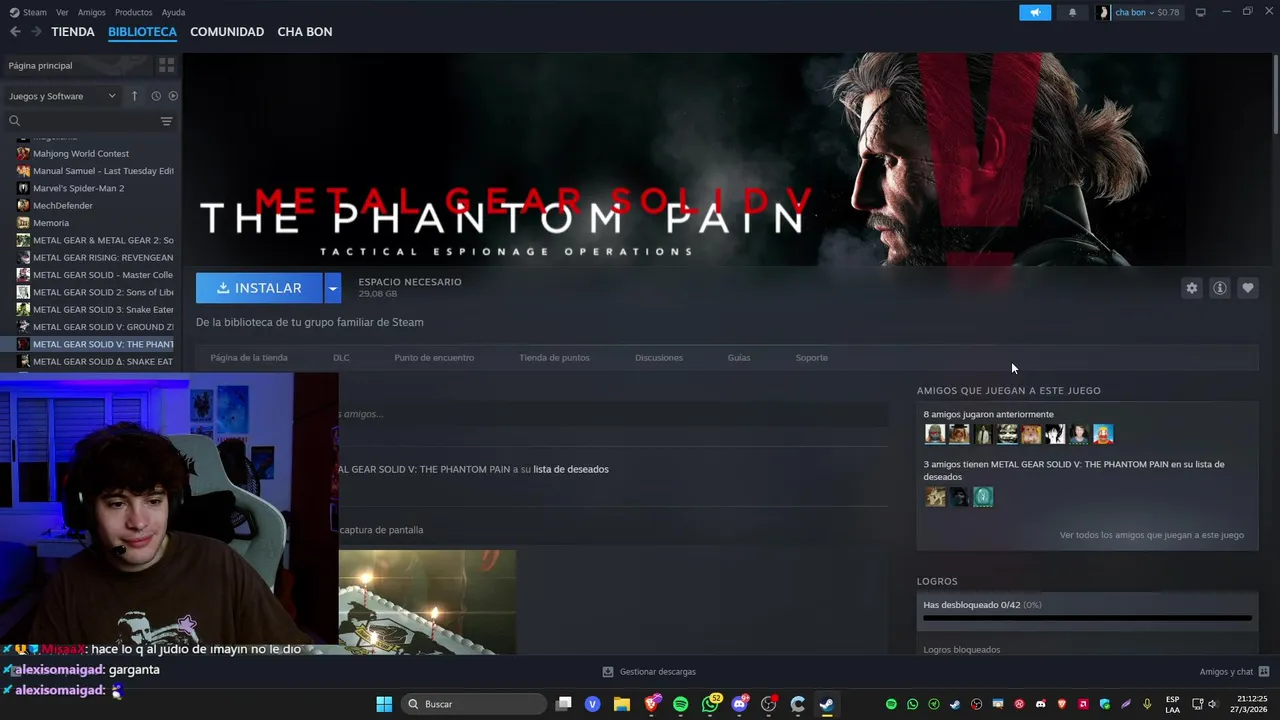The image size is (1280, 720).
Task: Expand the install options dropdown arrow
Action: pyautogui.click(x=332, y=288)
